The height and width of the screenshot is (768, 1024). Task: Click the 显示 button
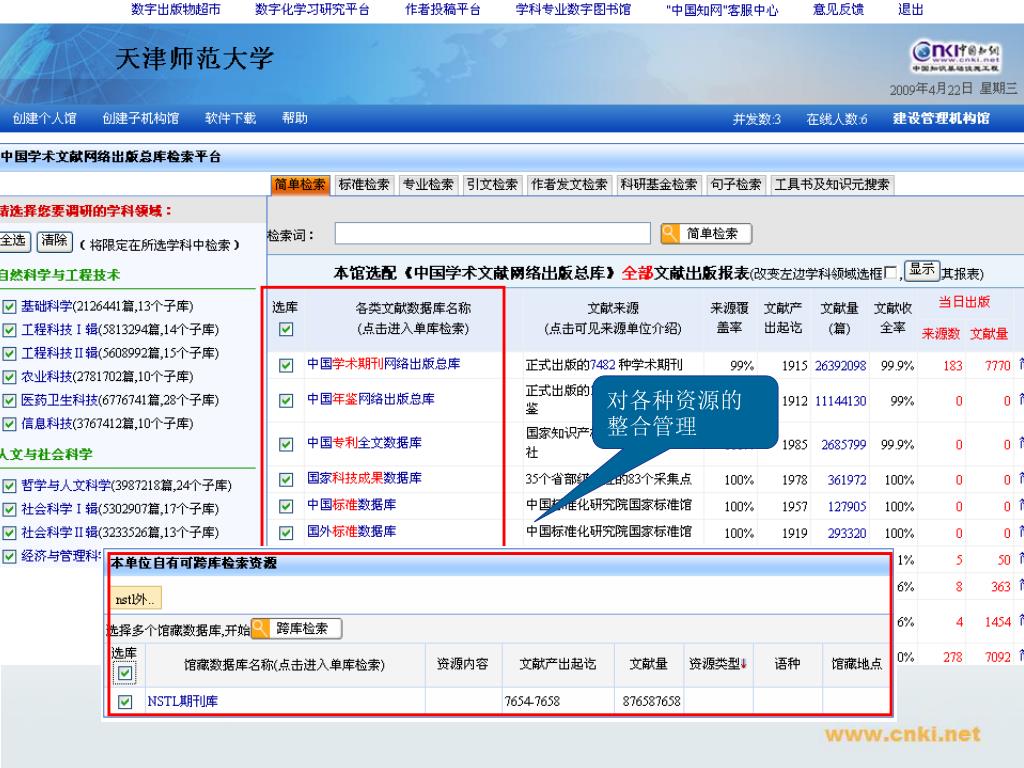tap(921, 270)
